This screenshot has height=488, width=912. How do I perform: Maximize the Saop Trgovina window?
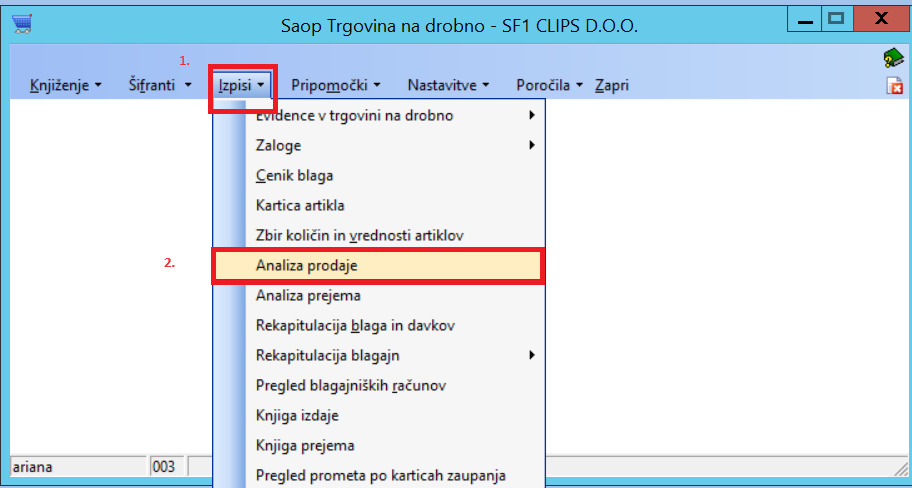tap(837, 20)
